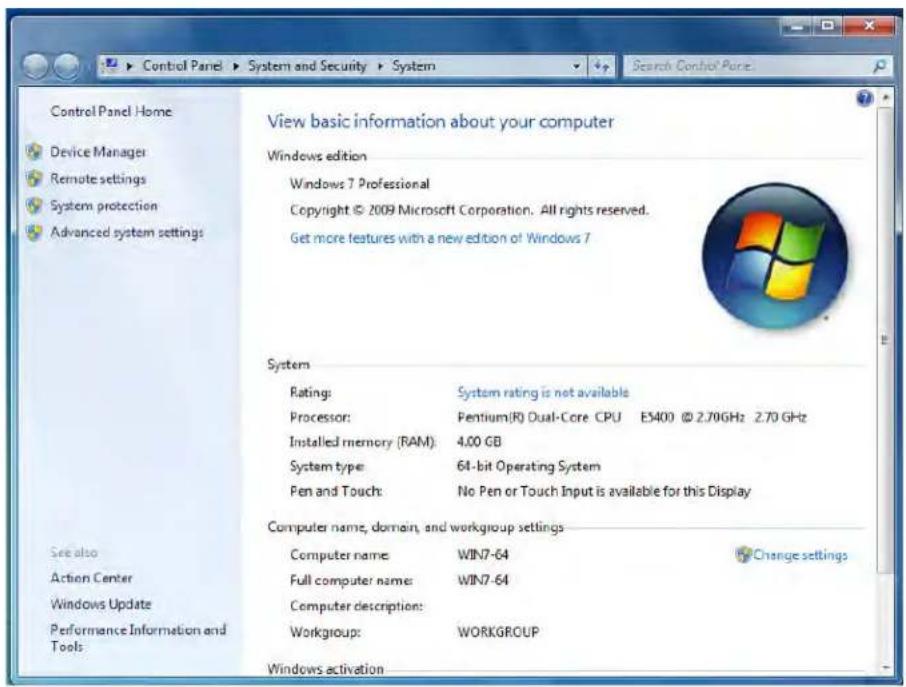Maximize the System window
This screenshot has height=687, width=906.
tap(828, 26)
